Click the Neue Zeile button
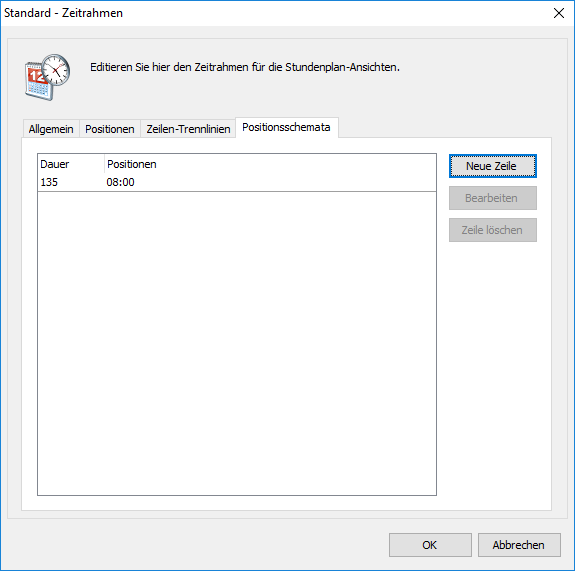The height and width of the screenshot is (571, 575). [x=492, y=166]
